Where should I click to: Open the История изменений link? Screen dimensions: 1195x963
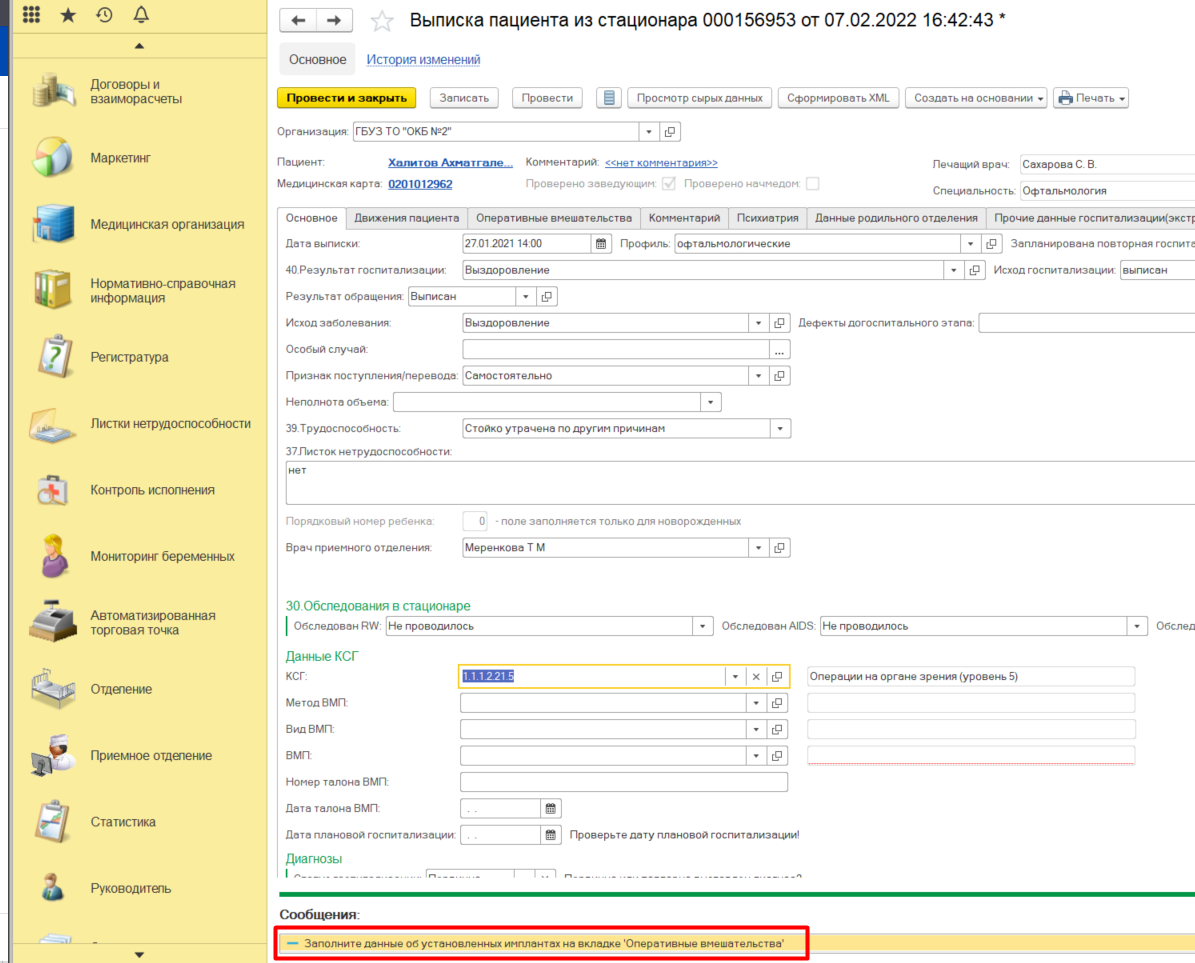tap(423, 60)
